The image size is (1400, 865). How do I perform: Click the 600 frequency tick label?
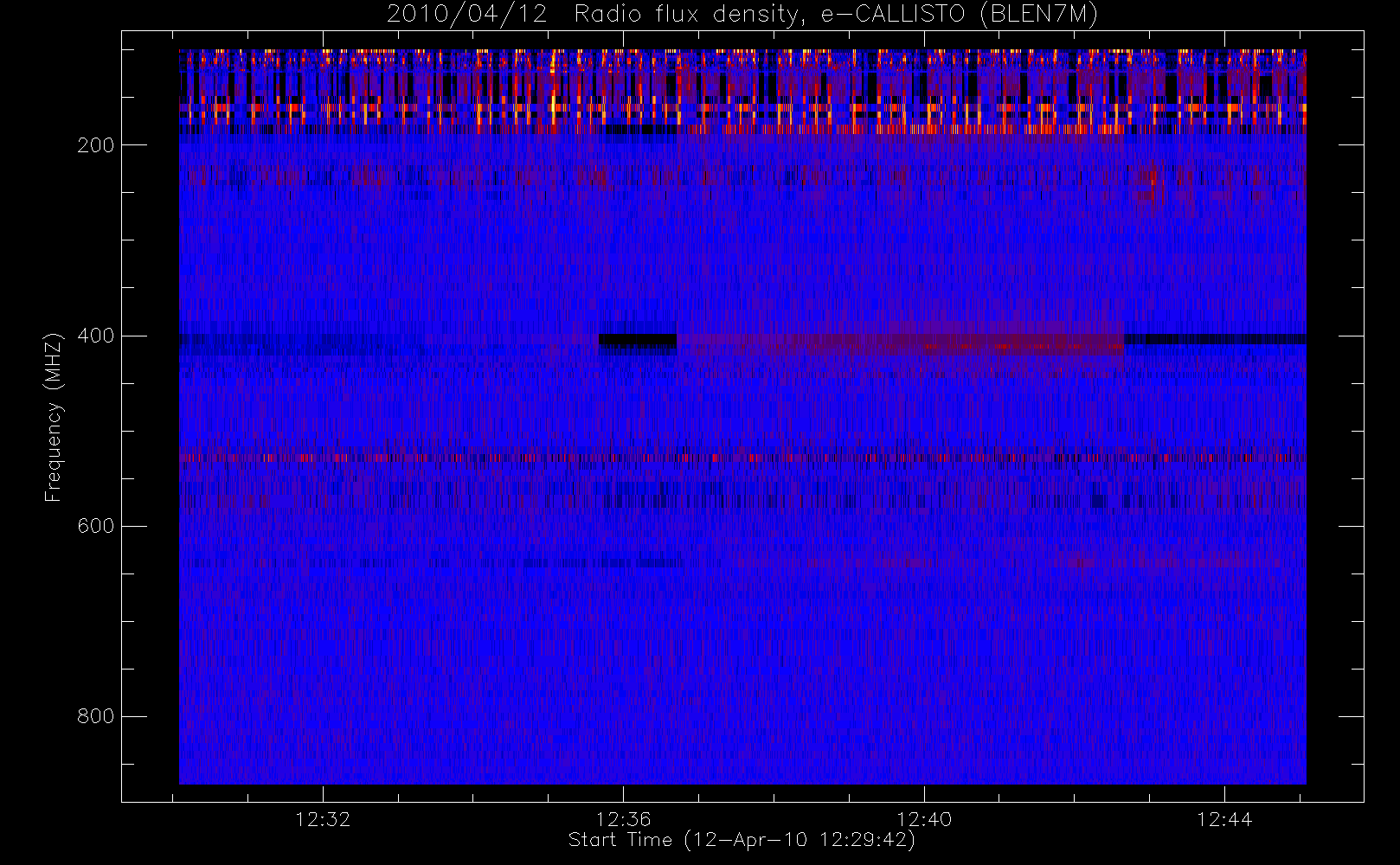(95, 526)
